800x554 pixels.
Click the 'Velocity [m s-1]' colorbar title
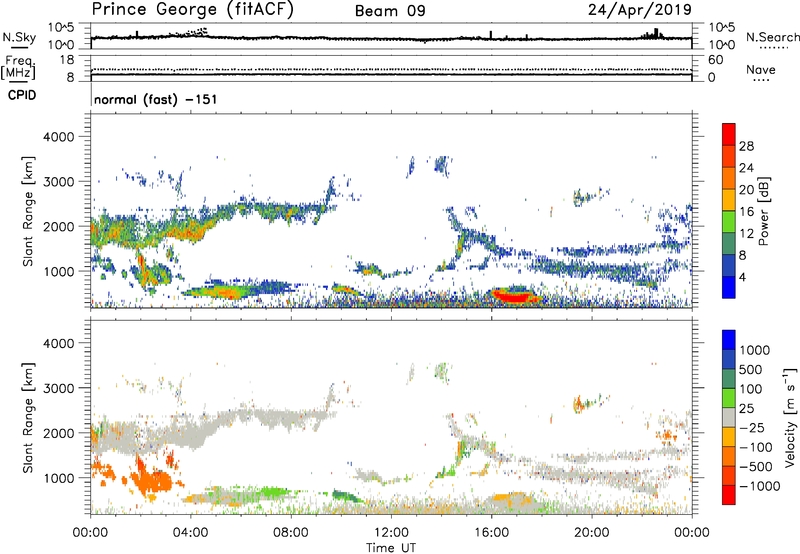[x=790, y=417]
